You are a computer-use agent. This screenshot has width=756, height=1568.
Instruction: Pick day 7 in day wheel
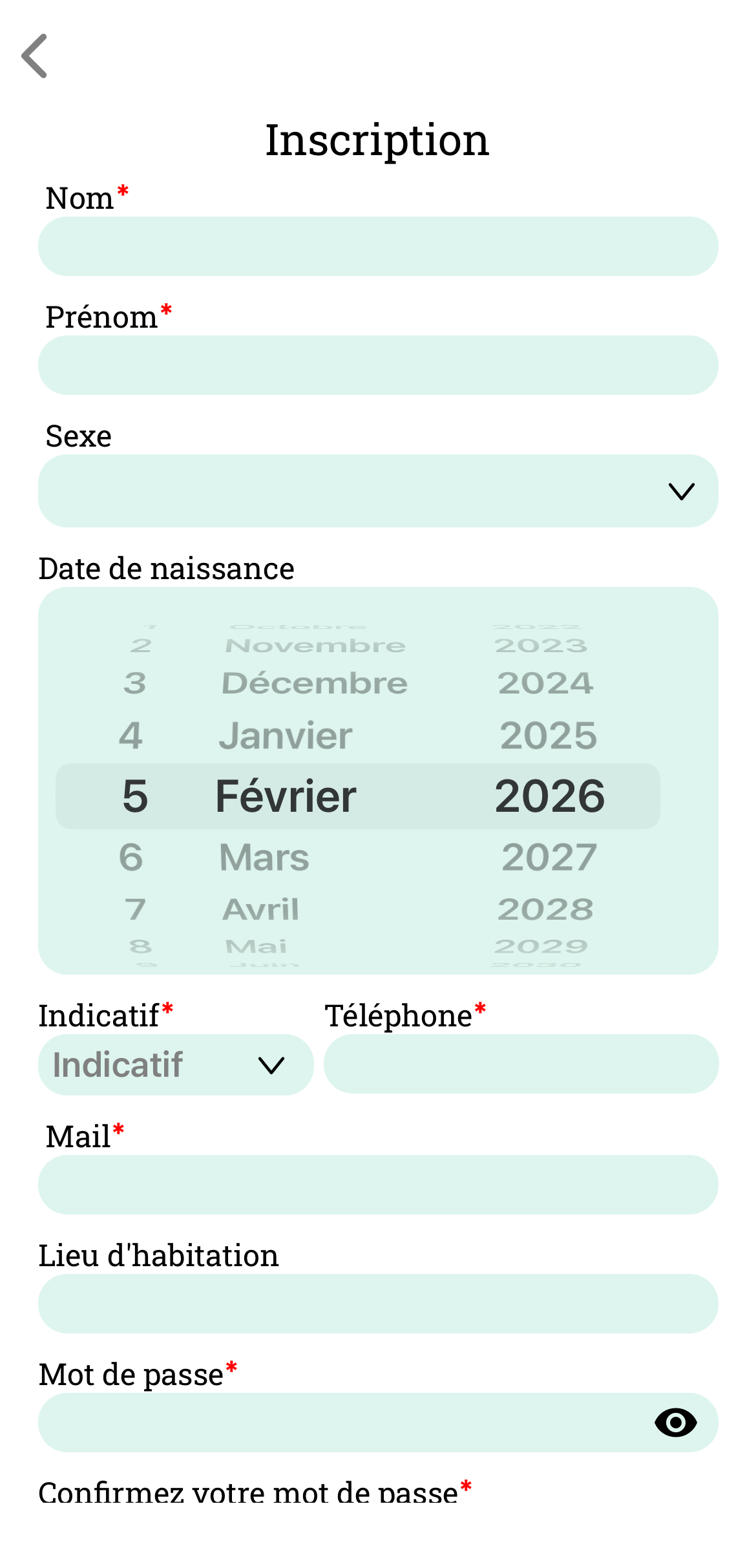(135, 909)
